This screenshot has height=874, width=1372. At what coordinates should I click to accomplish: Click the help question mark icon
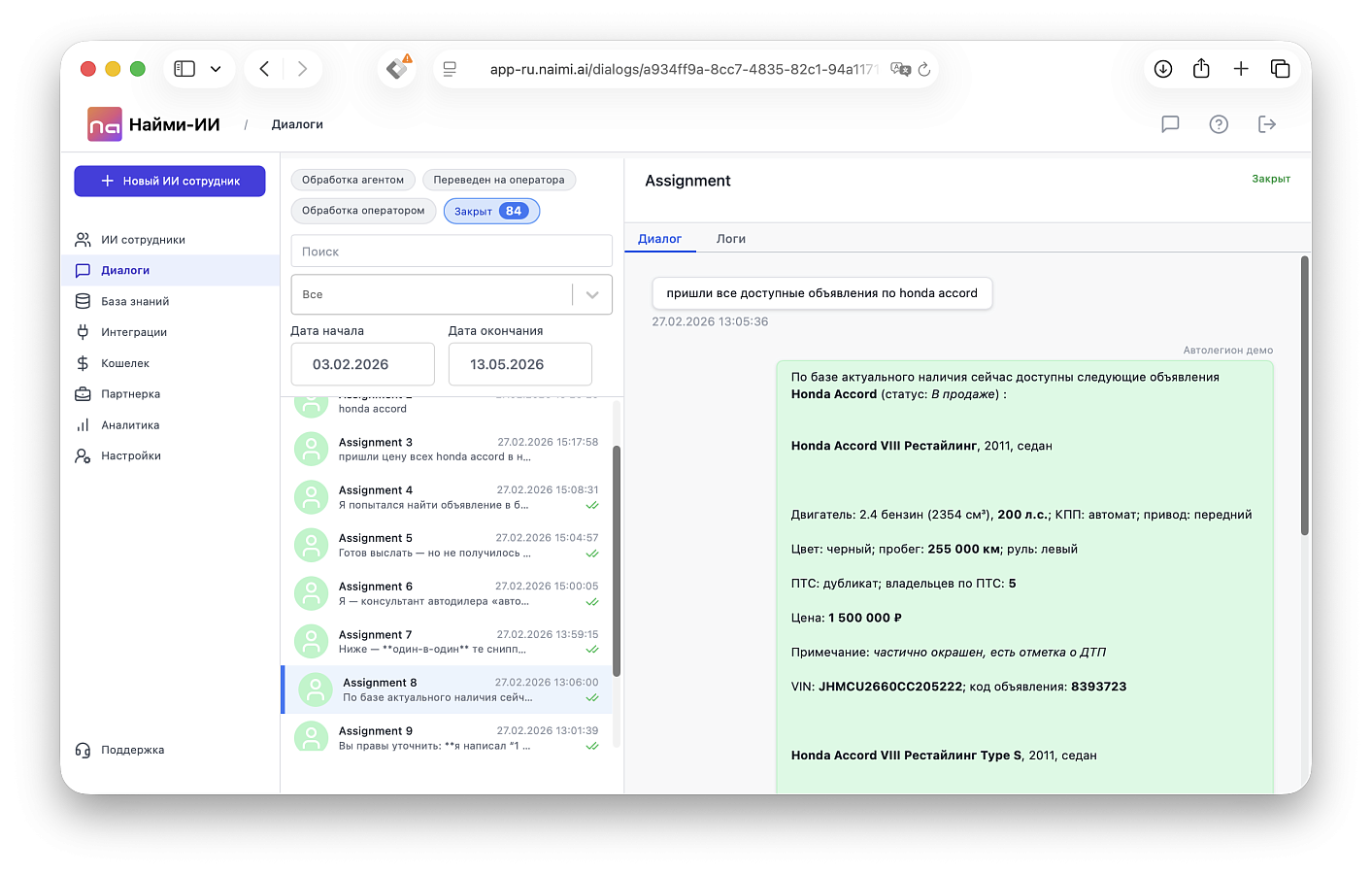point(1219,124)
